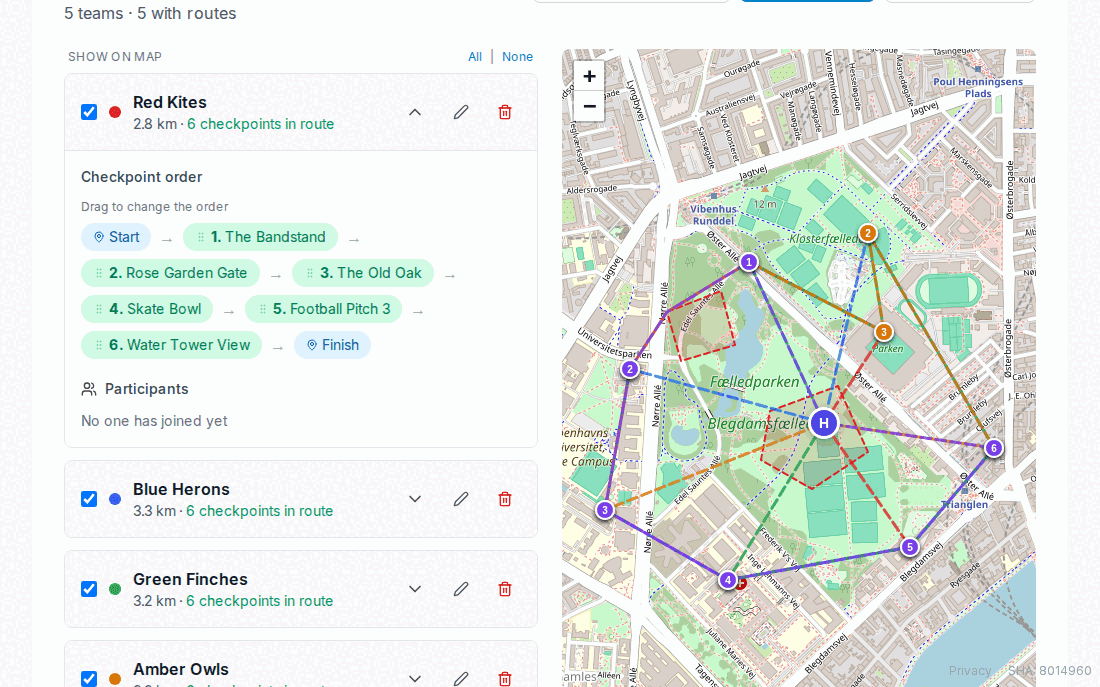The height and width of the screenshot is (687, 1100).
Task: Select the Start chip in checkpoint order
Action: click(116, 237)
